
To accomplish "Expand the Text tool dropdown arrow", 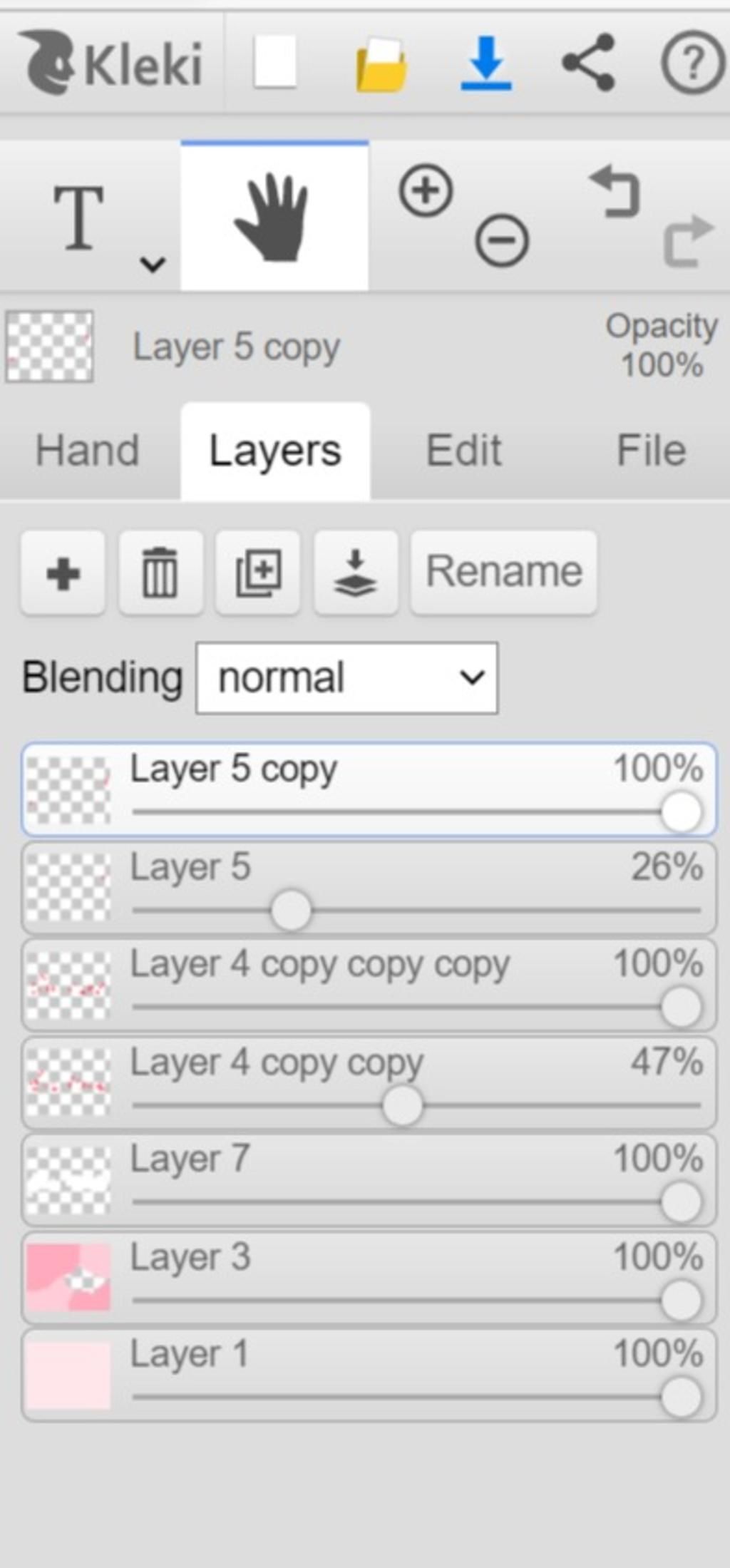I will coord(153,264).
